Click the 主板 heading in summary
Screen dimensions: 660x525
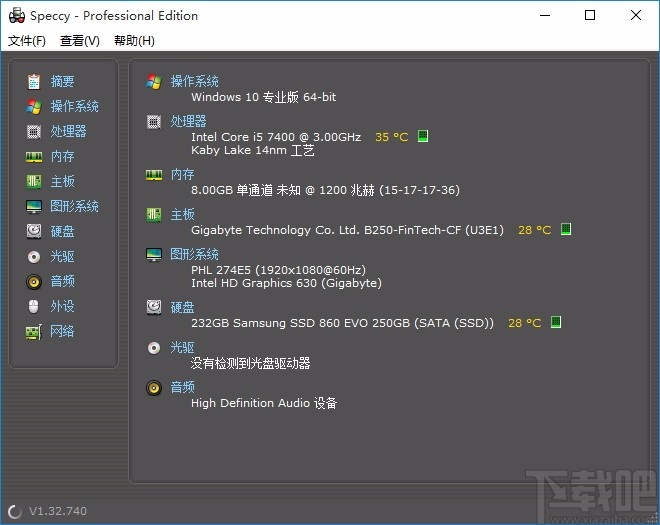point(182,215)
